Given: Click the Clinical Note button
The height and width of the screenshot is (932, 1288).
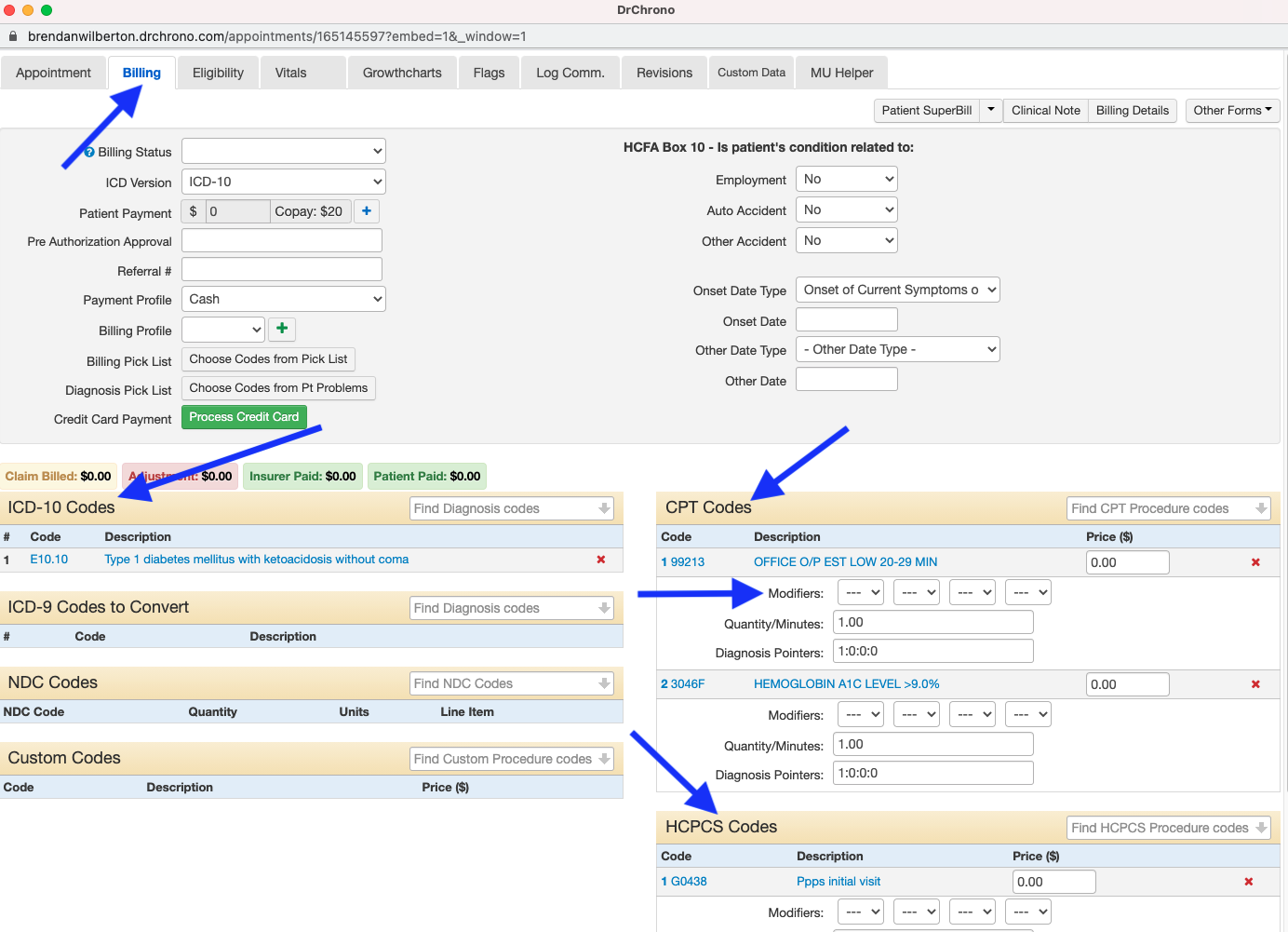Looking at the screenshot, I should pyautogui.click(x=1046, y=110).
